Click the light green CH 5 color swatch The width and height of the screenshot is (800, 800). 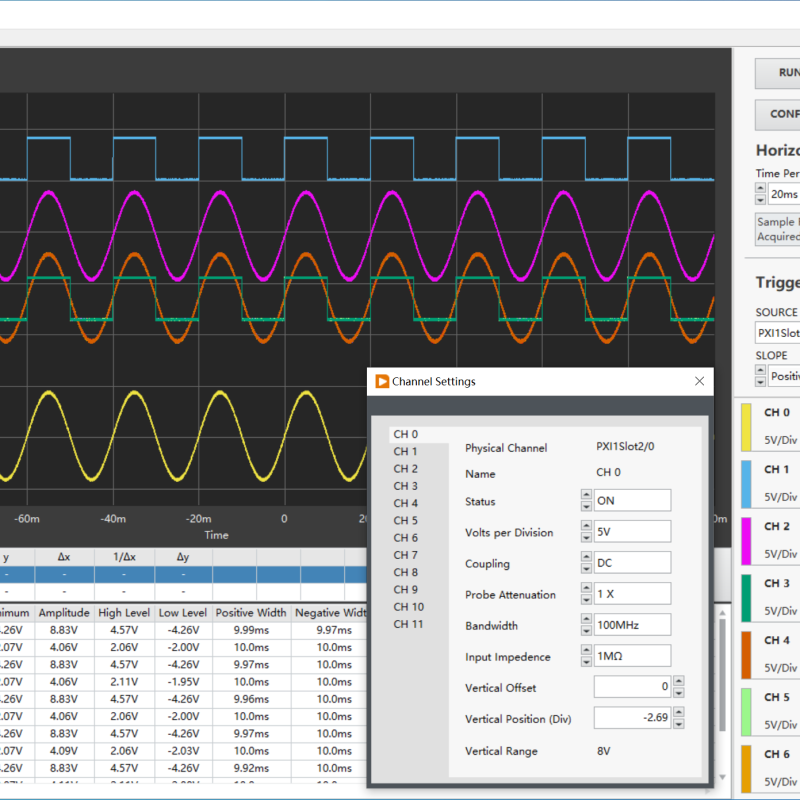746,712
